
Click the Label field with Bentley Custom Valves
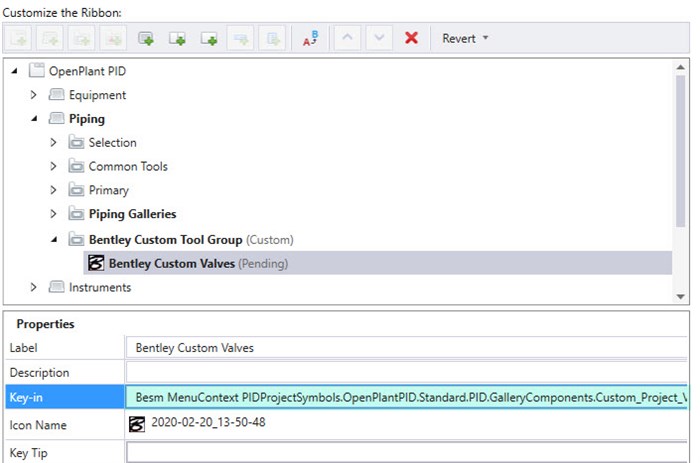[x=406, y=348]
